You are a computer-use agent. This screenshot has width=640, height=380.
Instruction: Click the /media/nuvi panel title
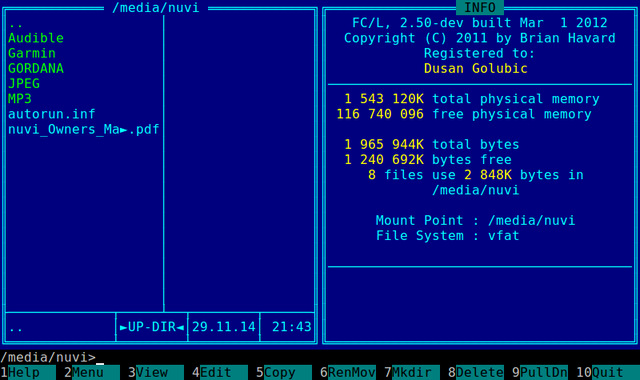tap(156, 8)
